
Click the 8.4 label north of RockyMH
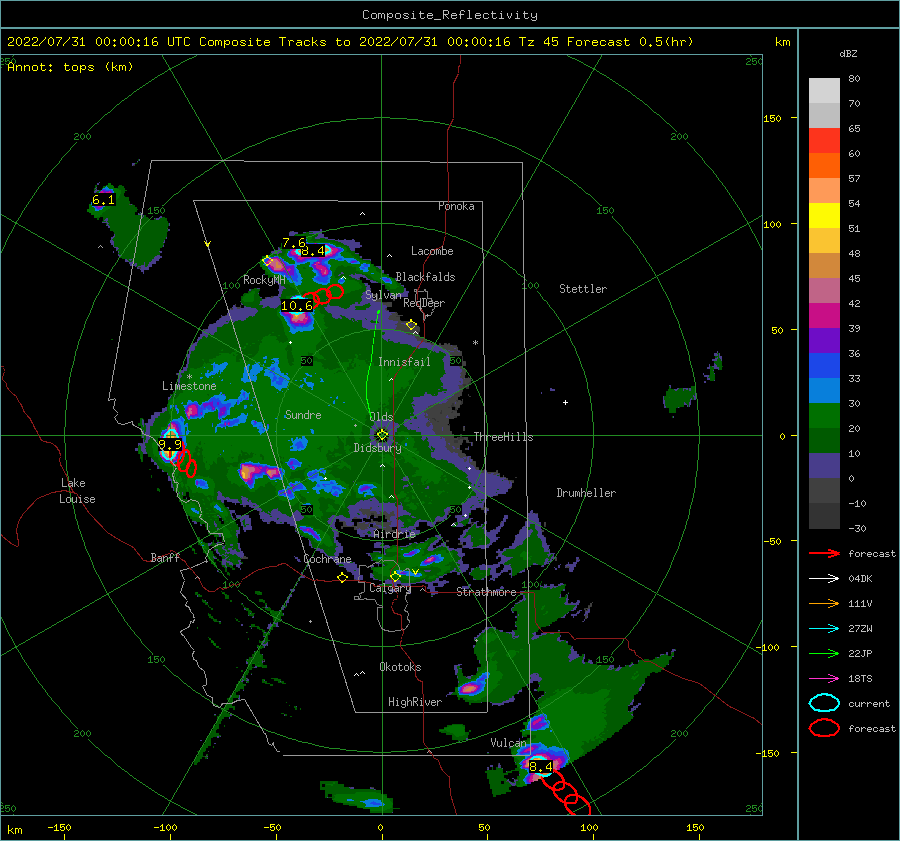click(x=313, y=250)
